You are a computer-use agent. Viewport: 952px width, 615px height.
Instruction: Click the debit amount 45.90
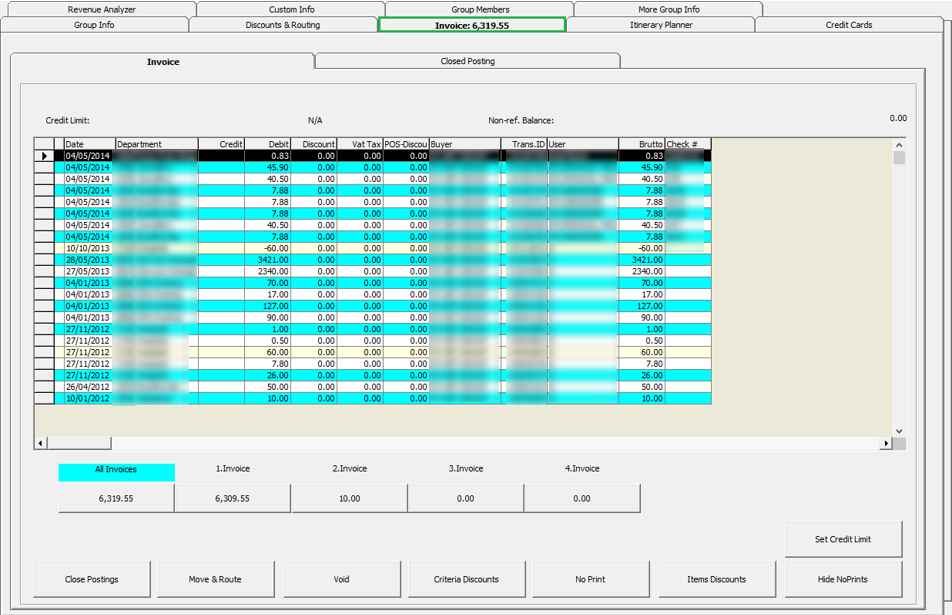tap(268, 168)
